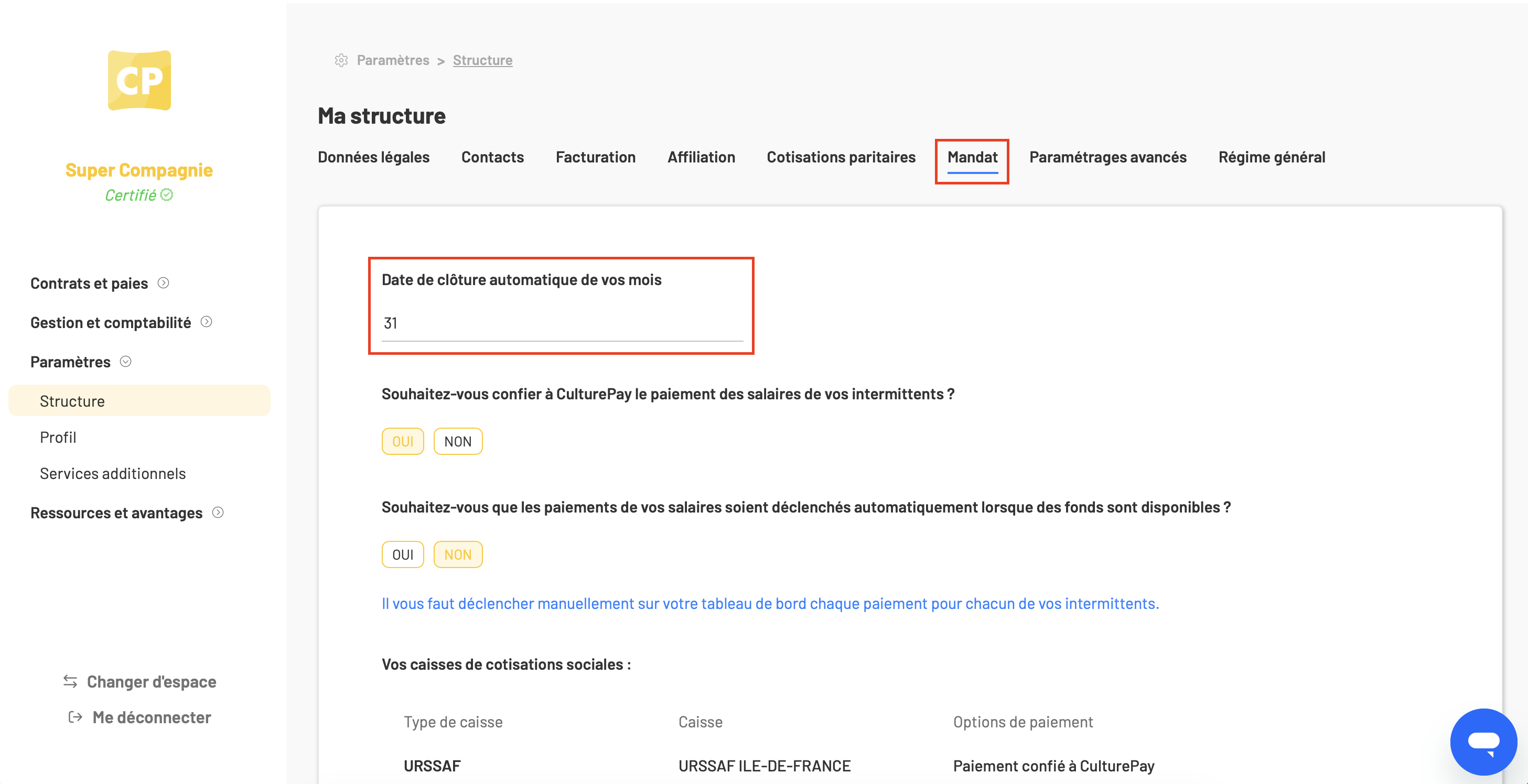Click the Options de paiement column header

point(1023,722)
